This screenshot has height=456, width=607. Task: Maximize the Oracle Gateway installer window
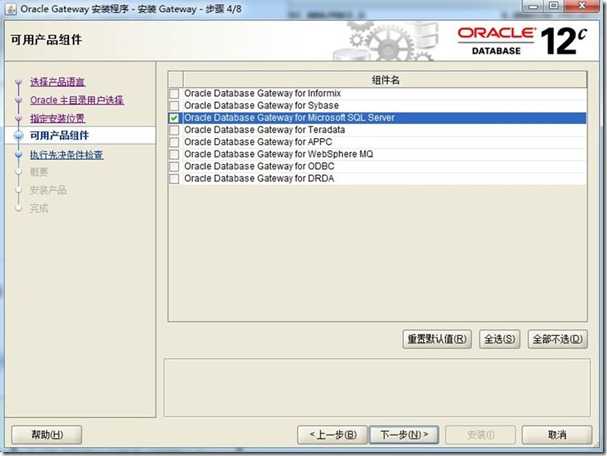pyautogui.click(x=554, y=7)
